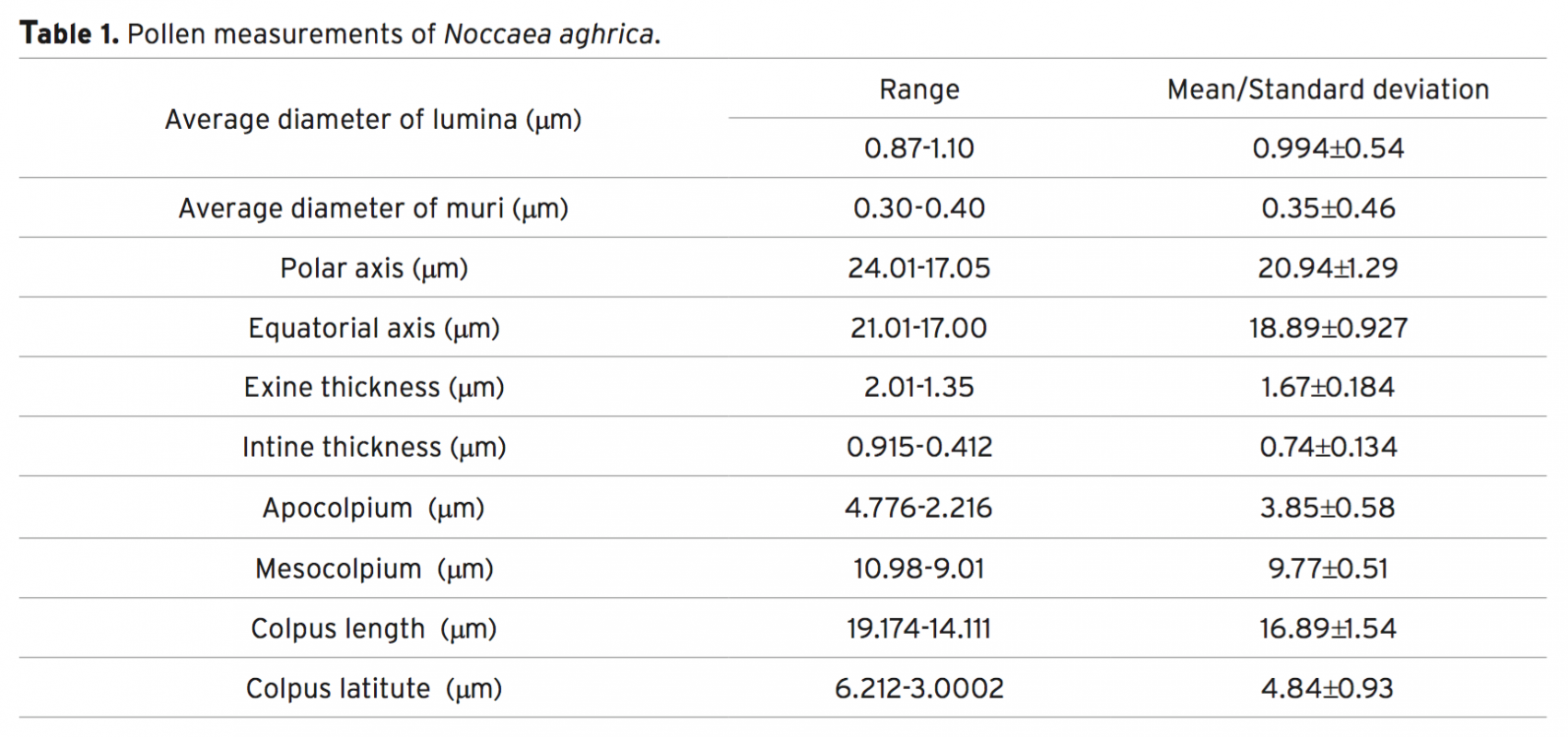Click the Mesocolpium row label
Screen dimensions: 1568x737
[373, 568]
